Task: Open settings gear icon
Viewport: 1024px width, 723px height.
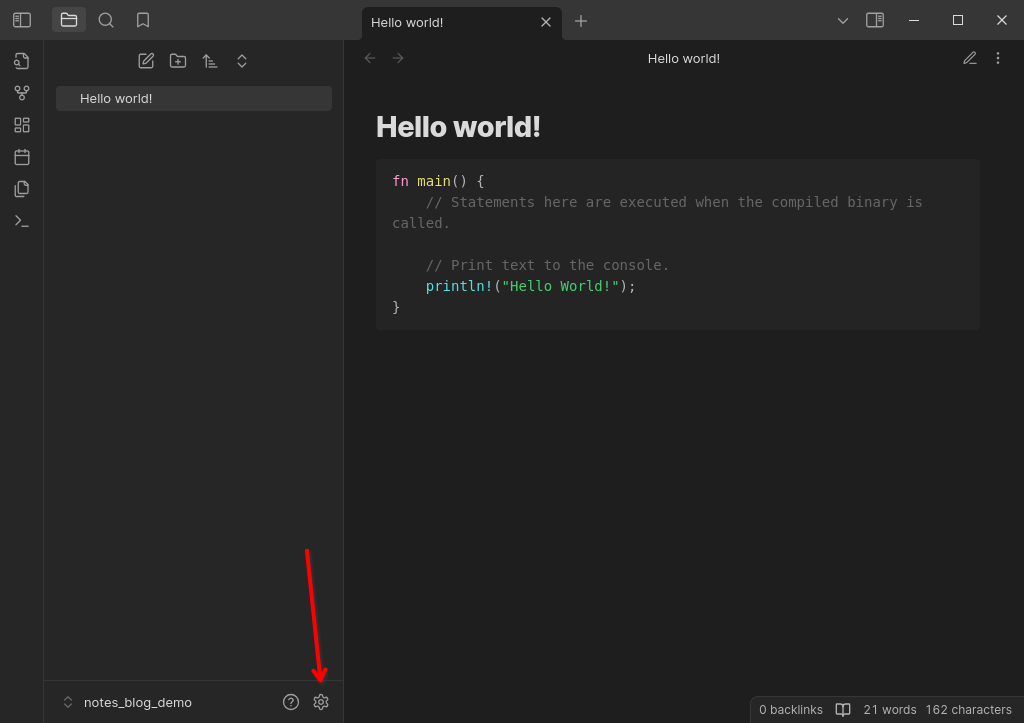Action: point(321,702)
